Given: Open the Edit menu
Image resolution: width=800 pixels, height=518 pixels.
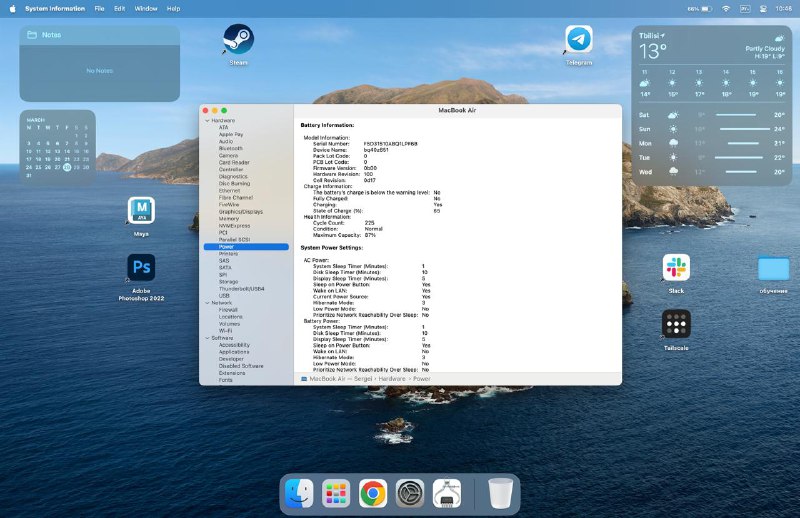Looking at the screenshot, I should [x=119, y=9].
